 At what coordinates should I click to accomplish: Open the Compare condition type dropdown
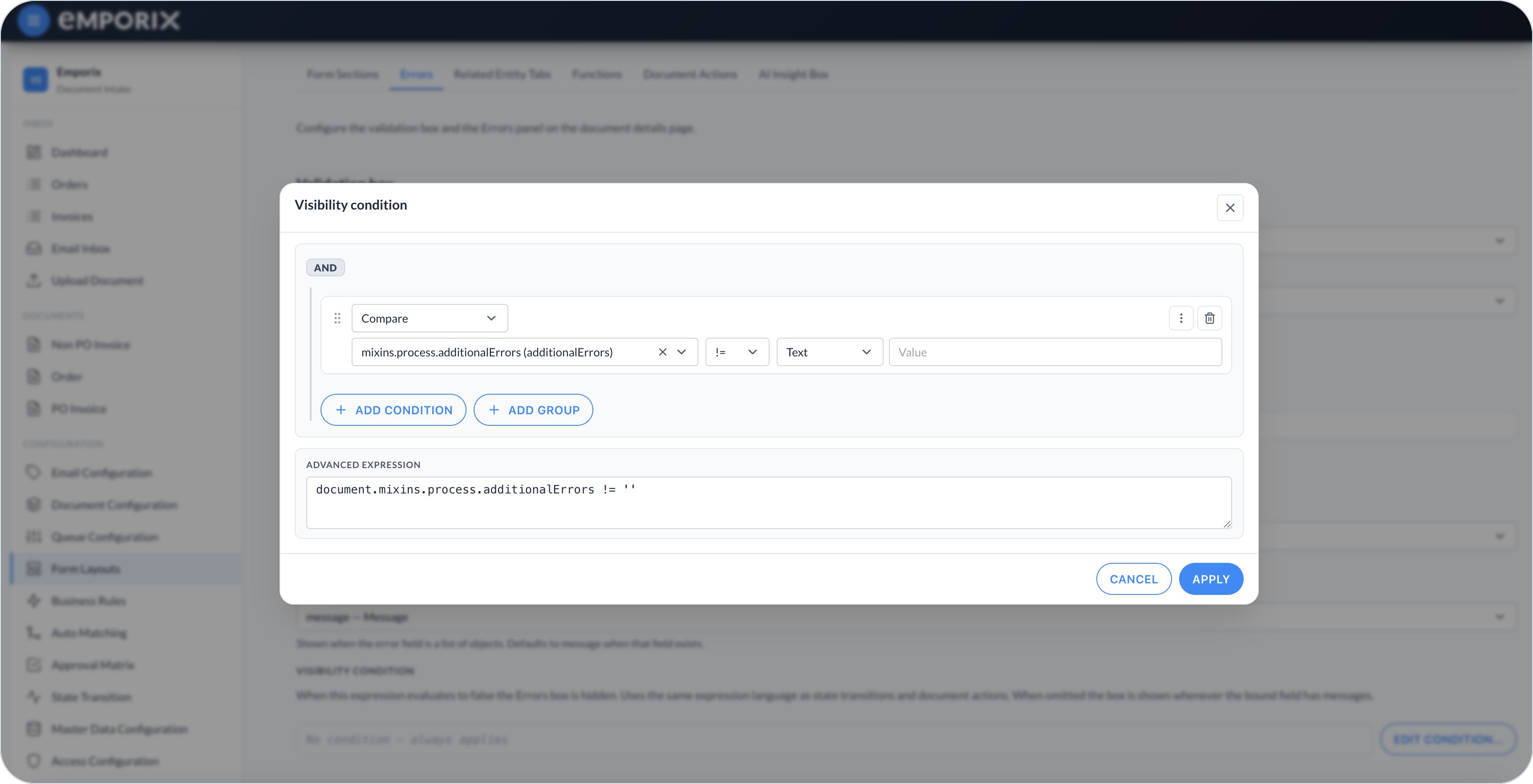(430, 318)
